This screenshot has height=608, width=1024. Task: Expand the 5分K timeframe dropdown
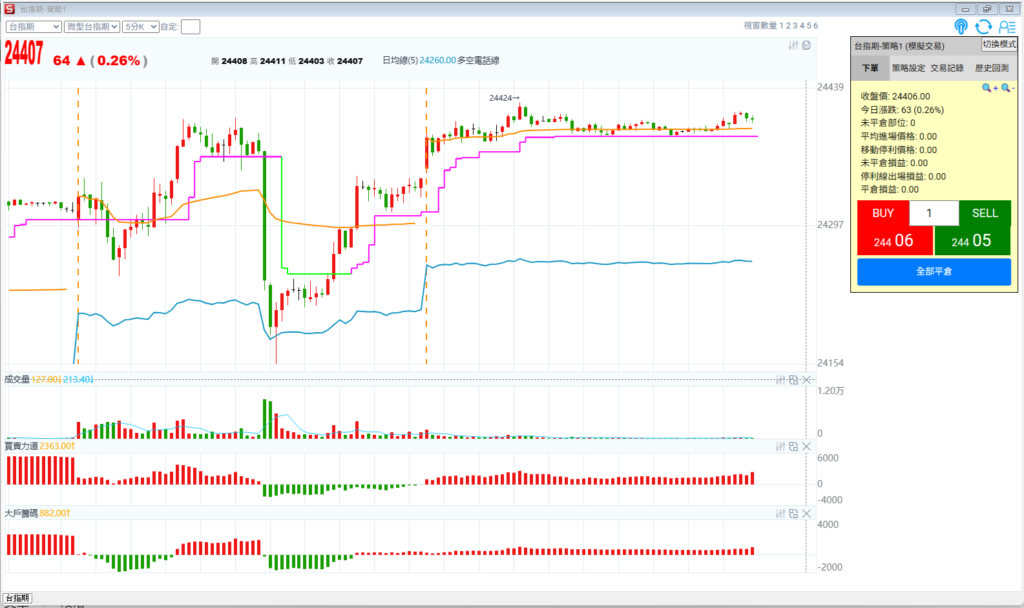pos(141,27)
